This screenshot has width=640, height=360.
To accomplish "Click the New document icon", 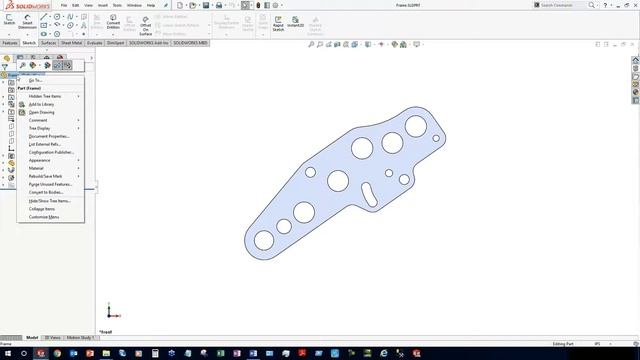I will (x=180, y=5).
